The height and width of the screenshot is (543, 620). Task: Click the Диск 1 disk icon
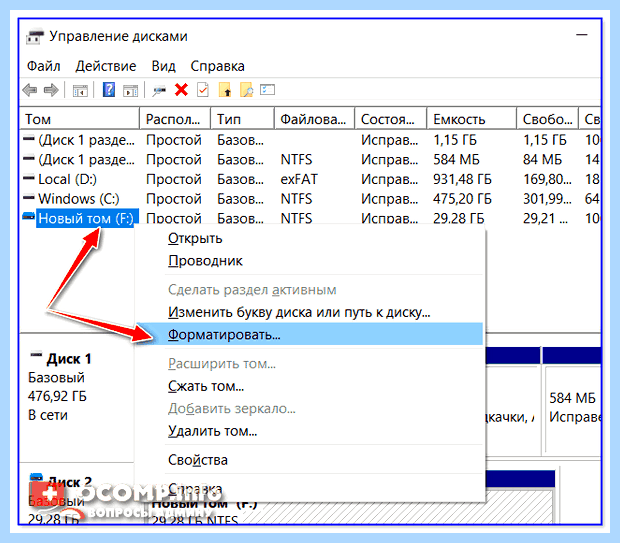[36, 354]
